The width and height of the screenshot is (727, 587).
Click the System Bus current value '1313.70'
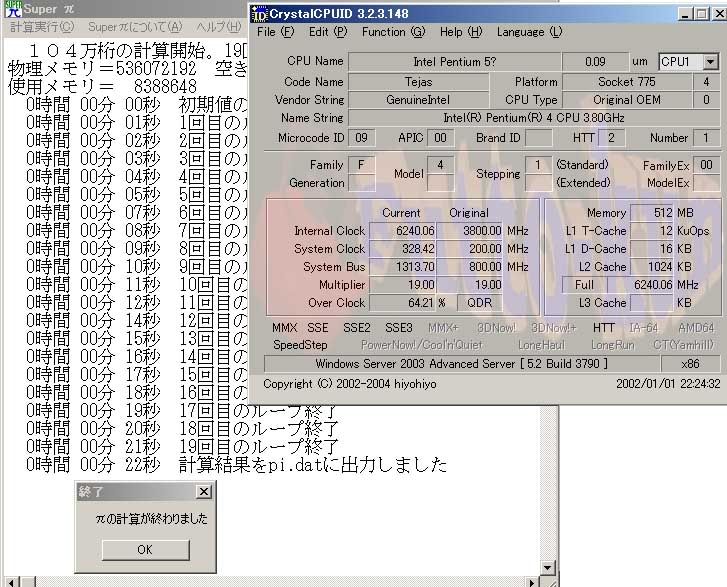[402, 267]
